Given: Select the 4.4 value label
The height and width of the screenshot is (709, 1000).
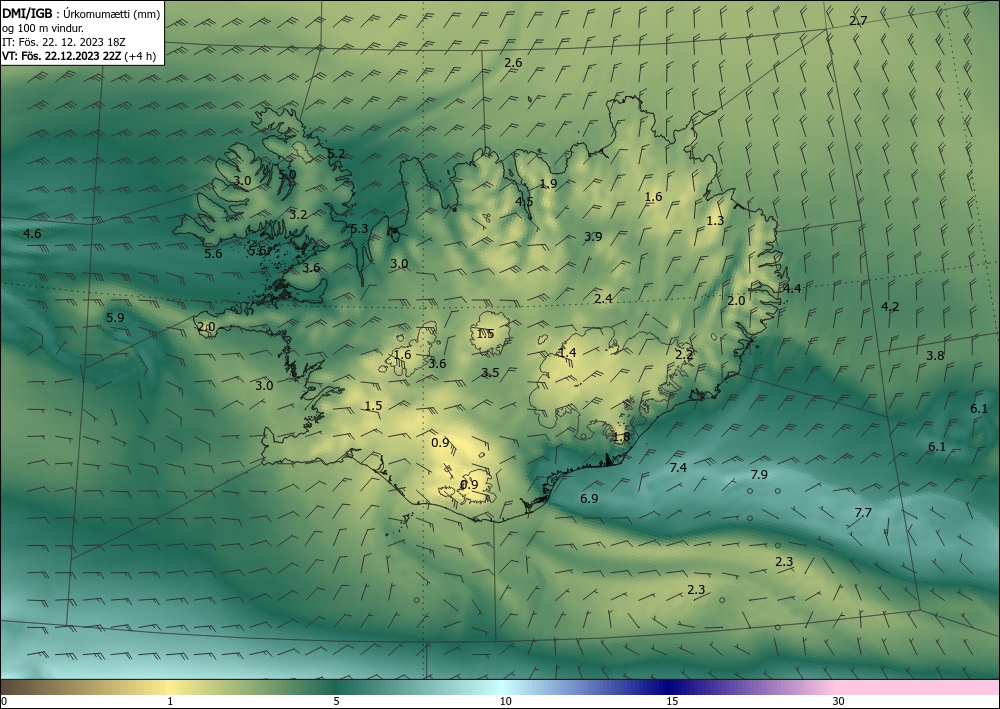Looking at the screenshot, I should click(791, 288).
